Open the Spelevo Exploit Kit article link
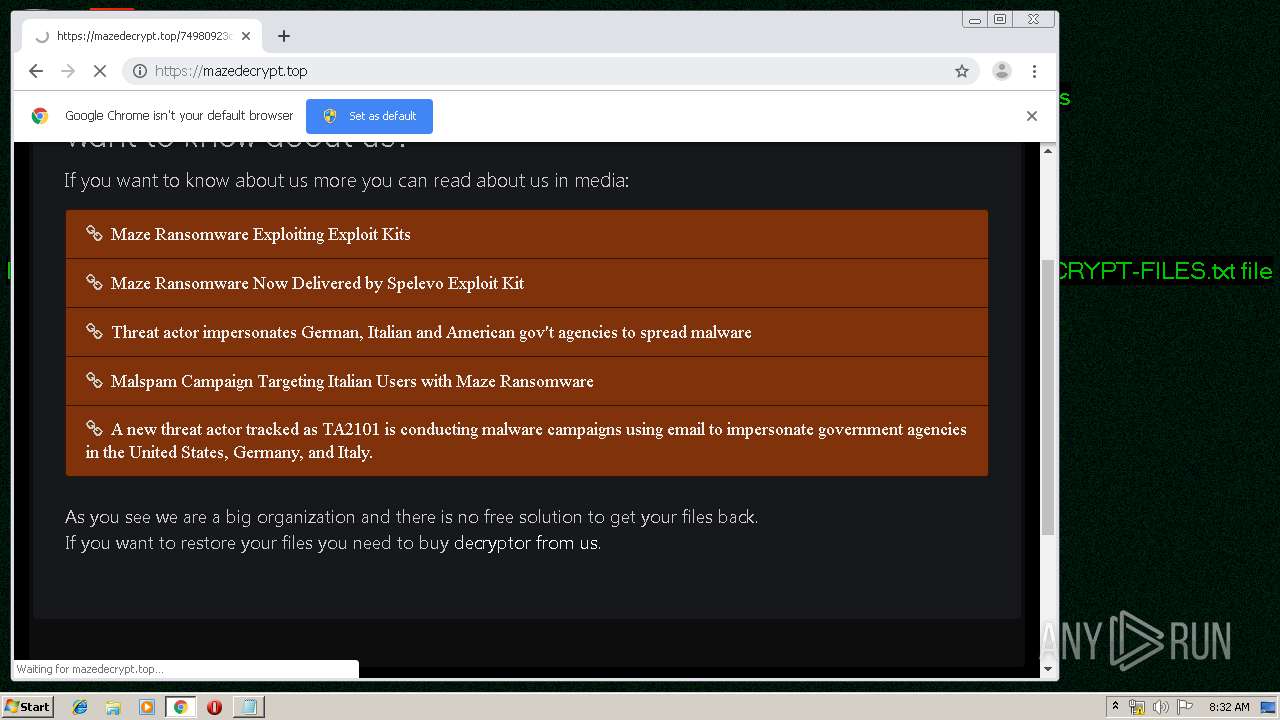The image size is (1280, 720). point(527,283)
